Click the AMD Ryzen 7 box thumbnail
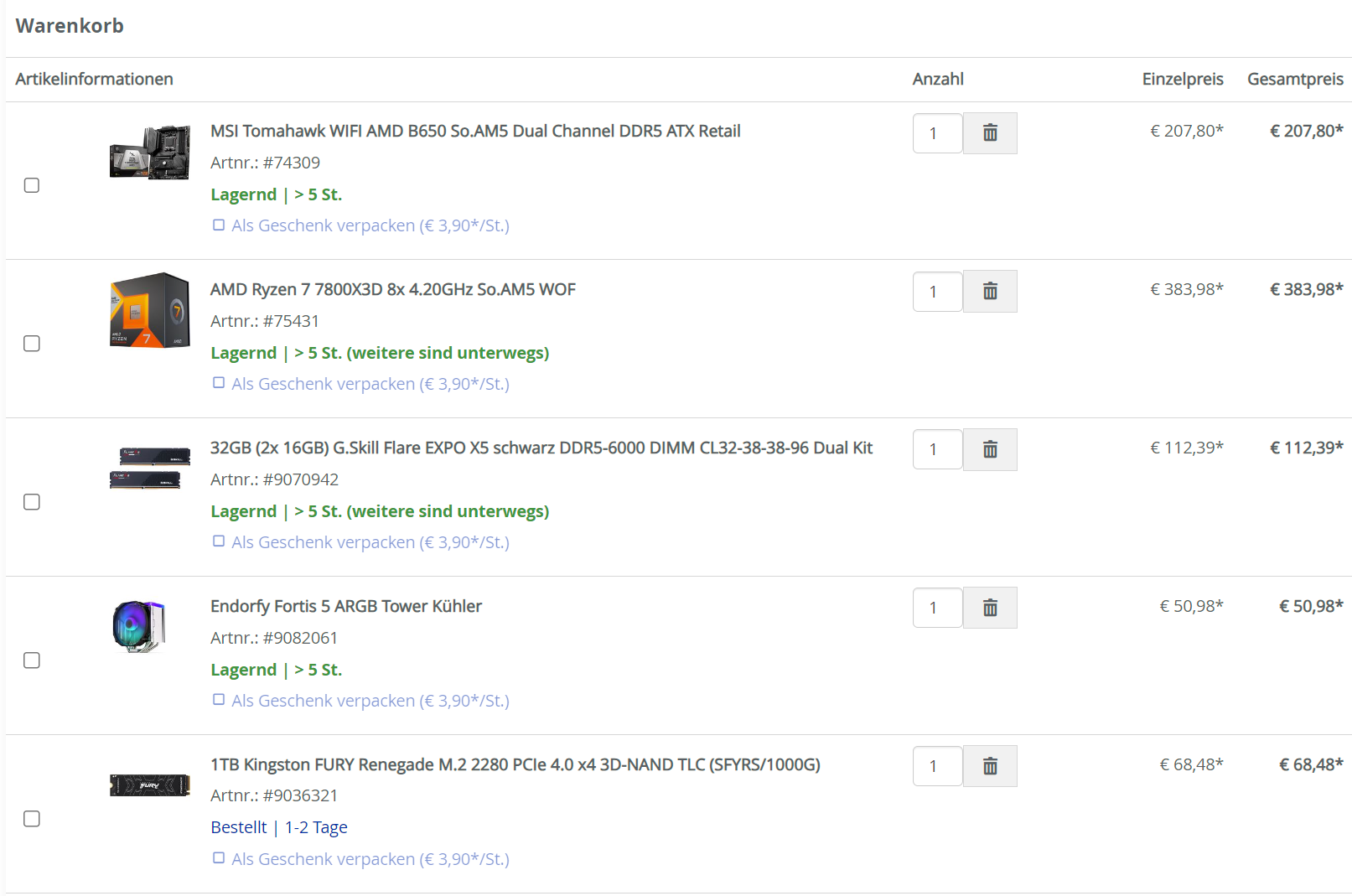 pyautogui.click(x=150, y=310)
